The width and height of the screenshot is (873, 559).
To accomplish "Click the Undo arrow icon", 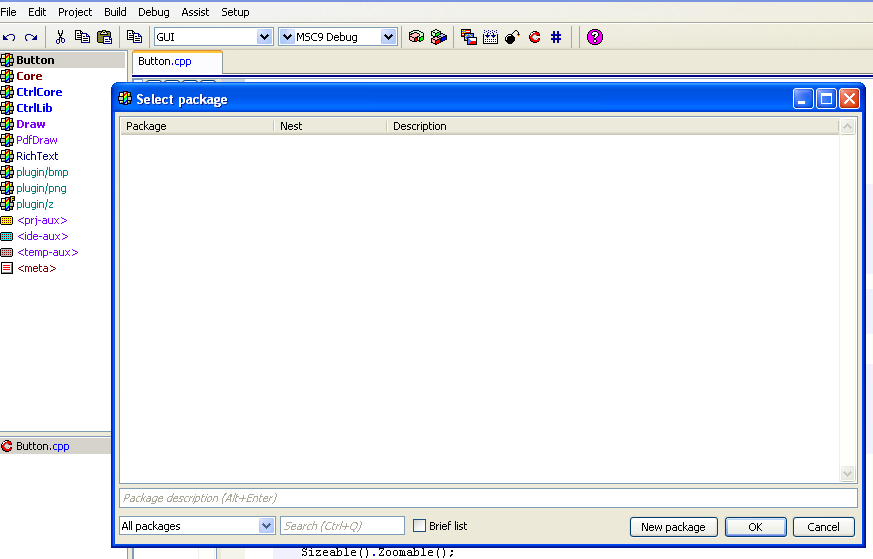I will pos(9,37).
